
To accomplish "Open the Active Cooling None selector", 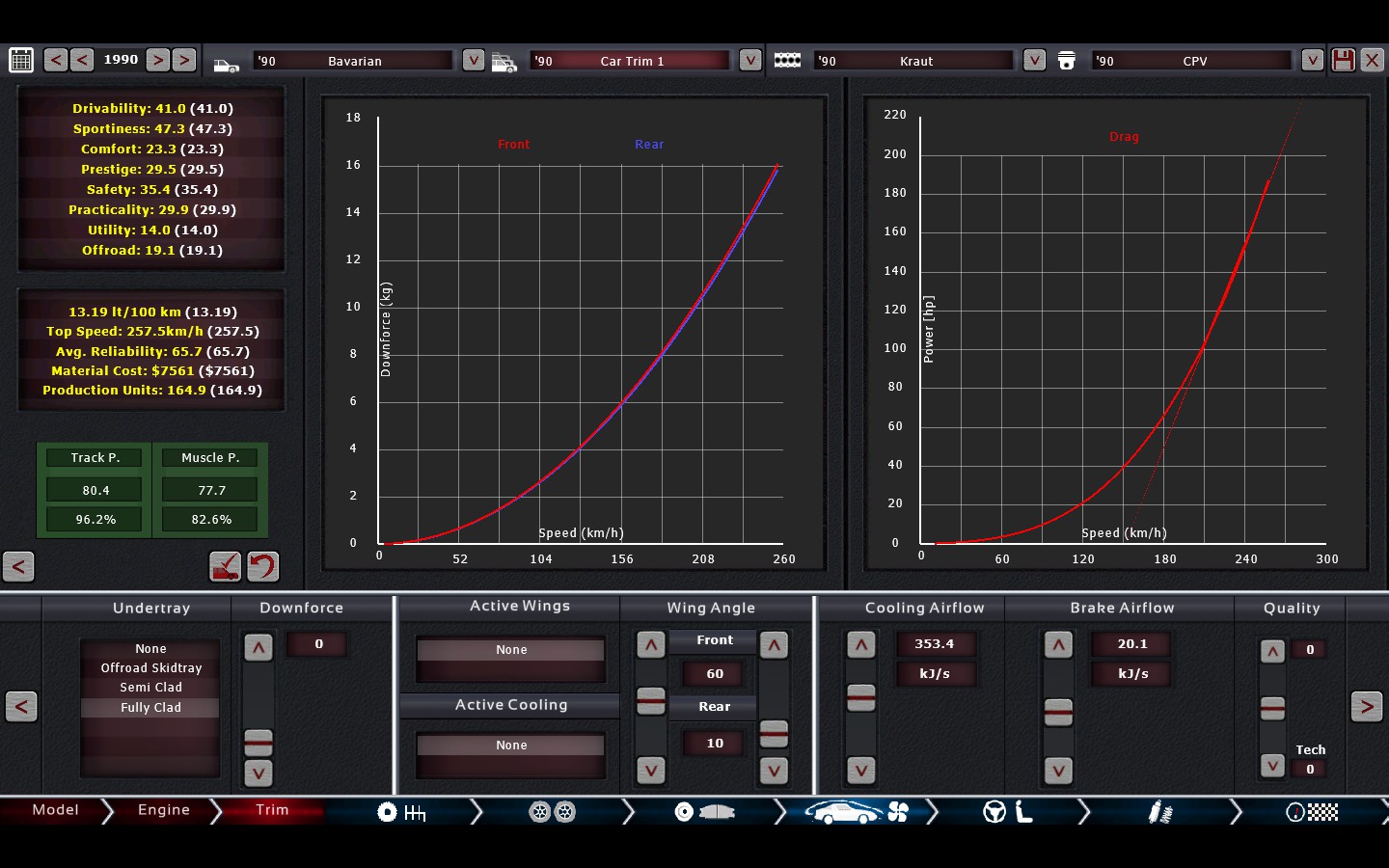I will [x=511, y=746].
